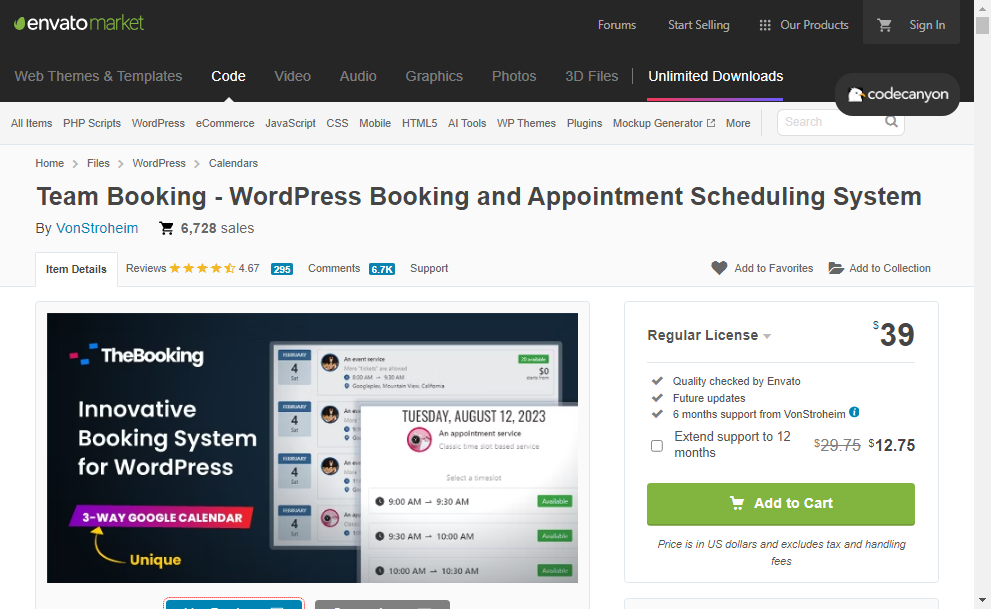Go to Unlimited Downloads
The height and width of the screenshot is (609, 991).
tap(715, 76)
